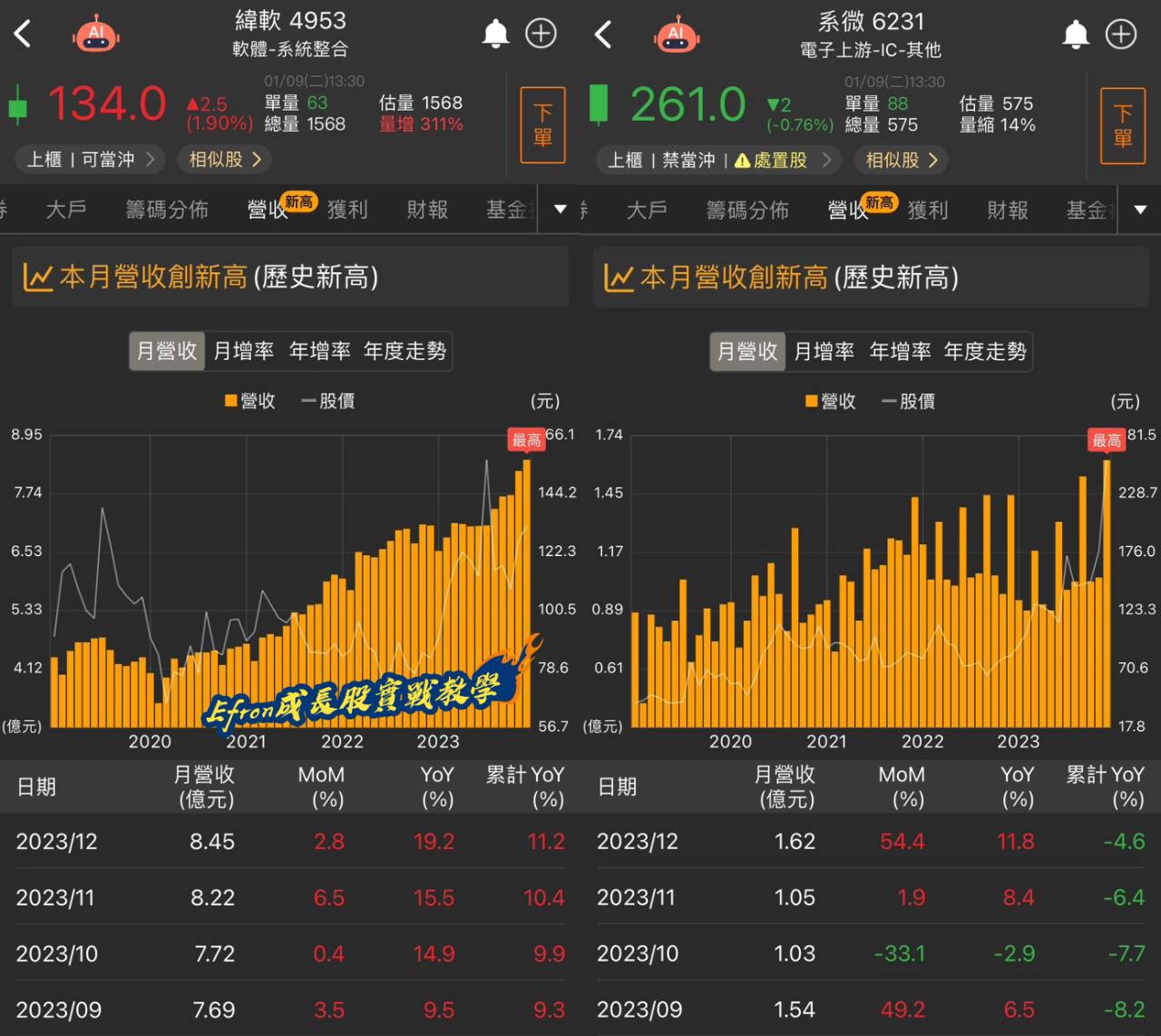Select 2023/12 revenue row for 系微
This screenshot has height=1036, width=1161.
tap(871, 842)
